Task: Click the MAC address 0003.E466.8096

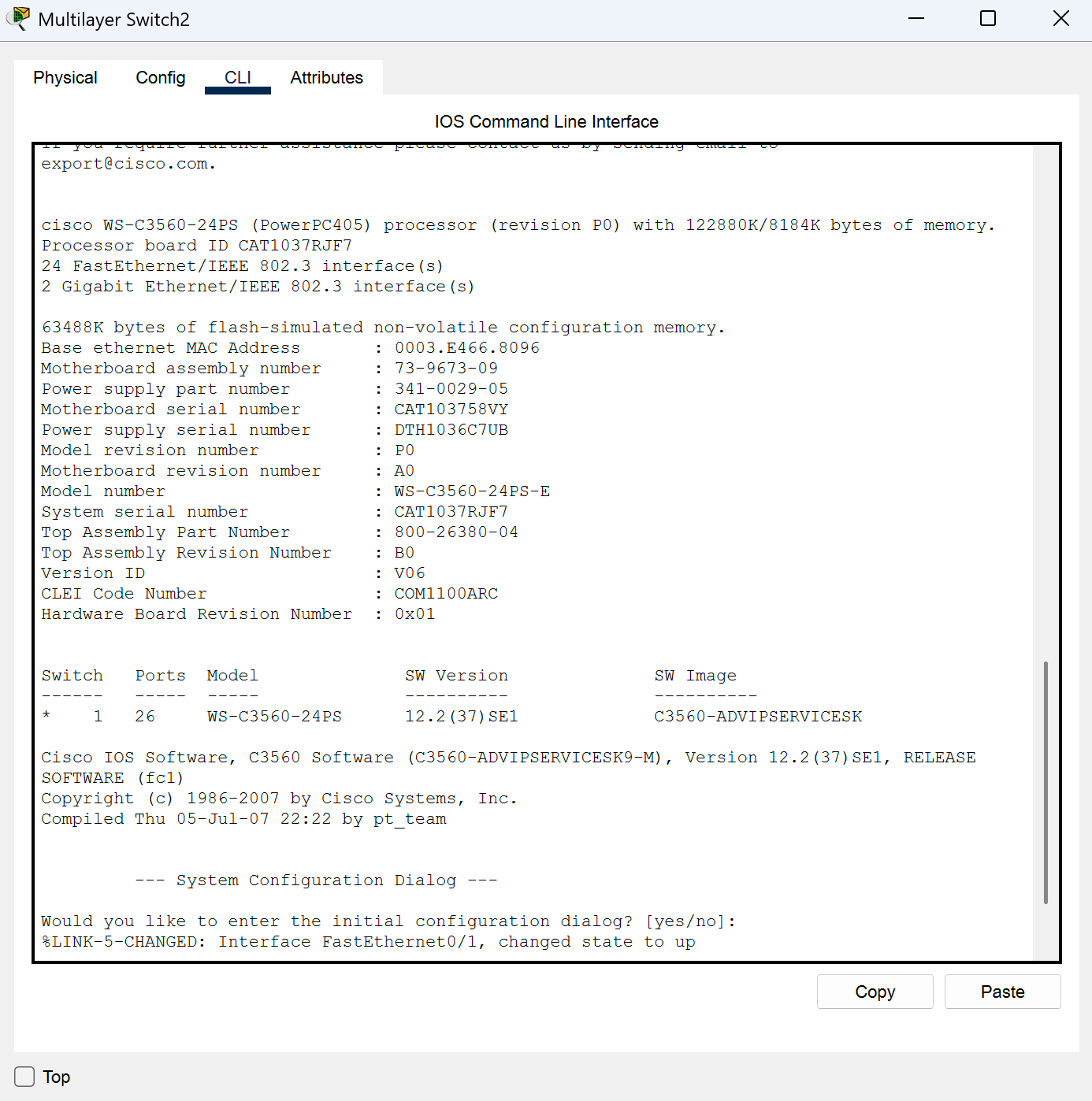Action: point(467,348)
